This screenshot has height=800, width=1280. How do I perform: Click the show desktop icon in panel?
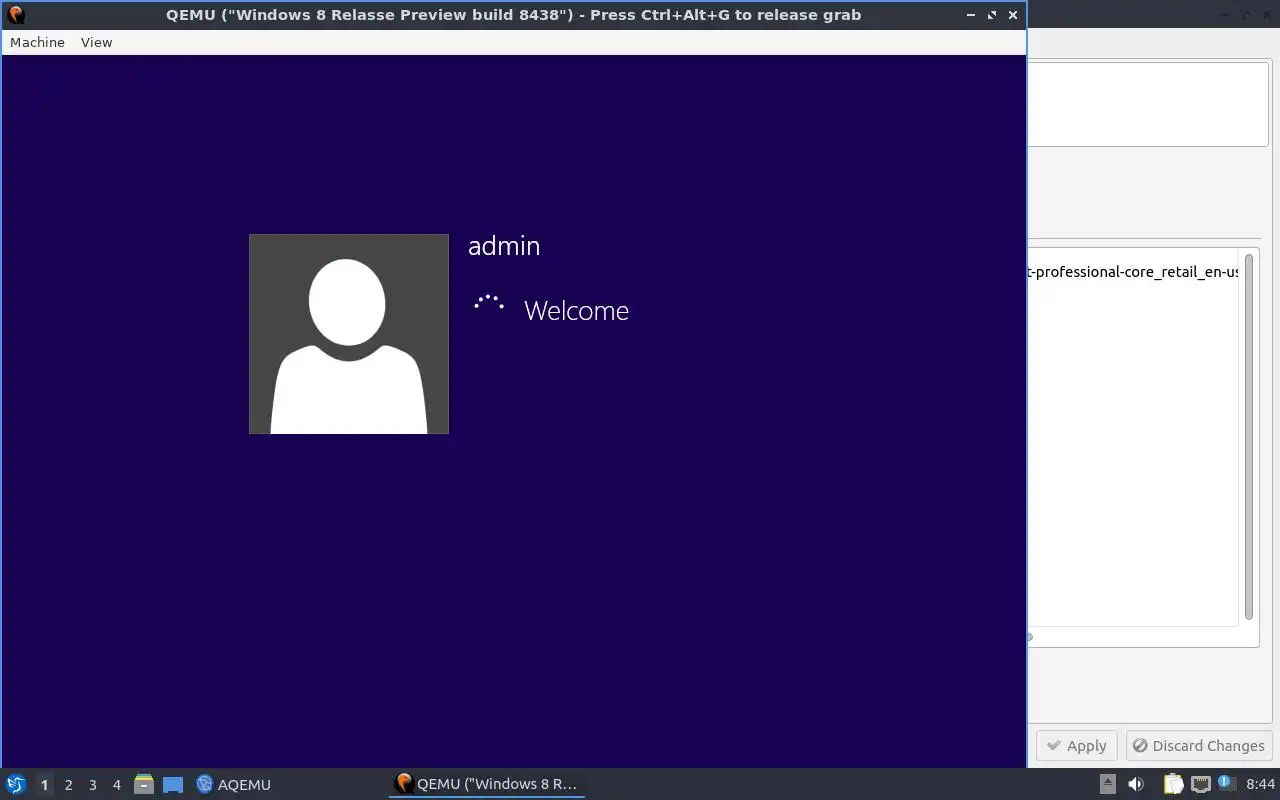173,784
